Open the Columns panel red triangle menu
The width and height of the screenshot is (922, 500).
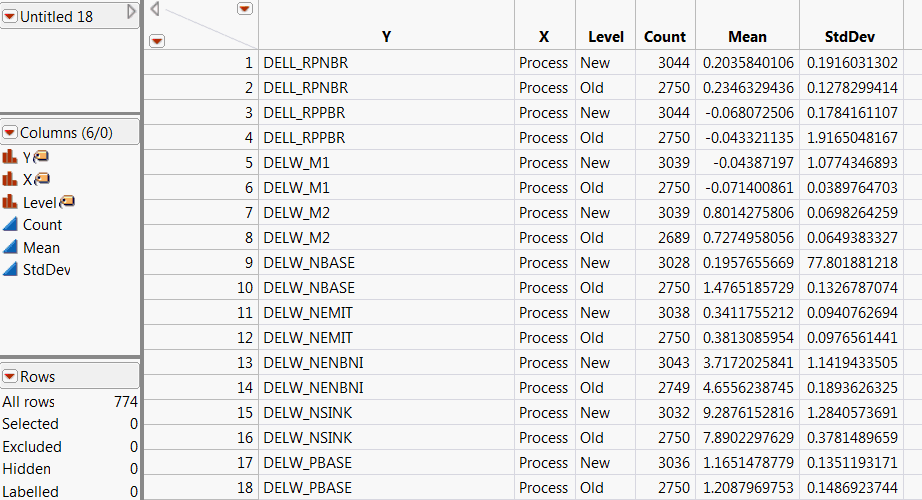tap(10, 133)
